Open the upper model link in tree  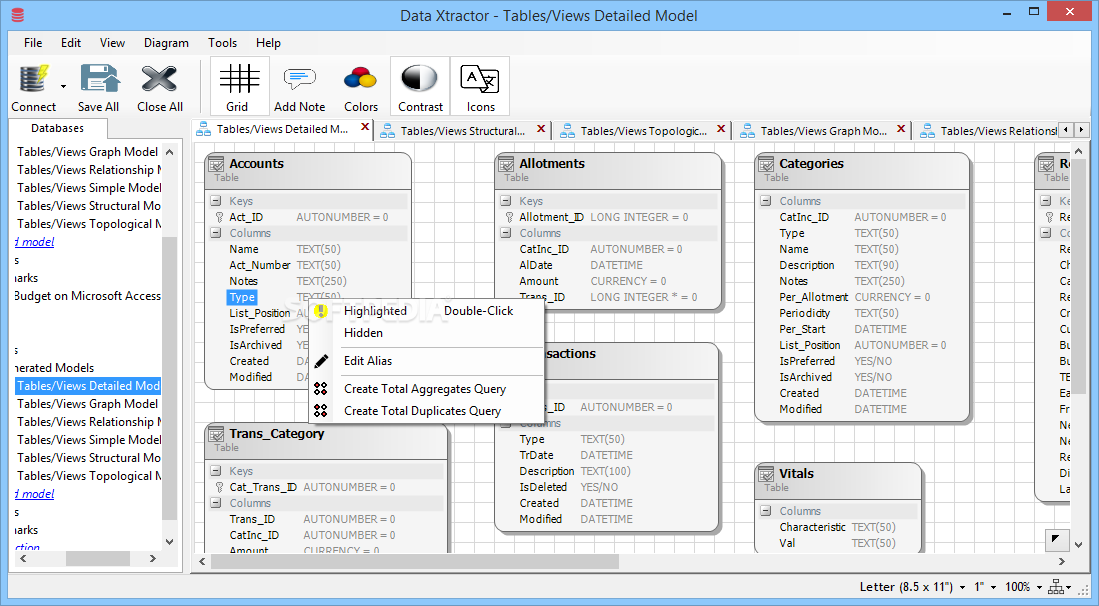pos(35,242)
